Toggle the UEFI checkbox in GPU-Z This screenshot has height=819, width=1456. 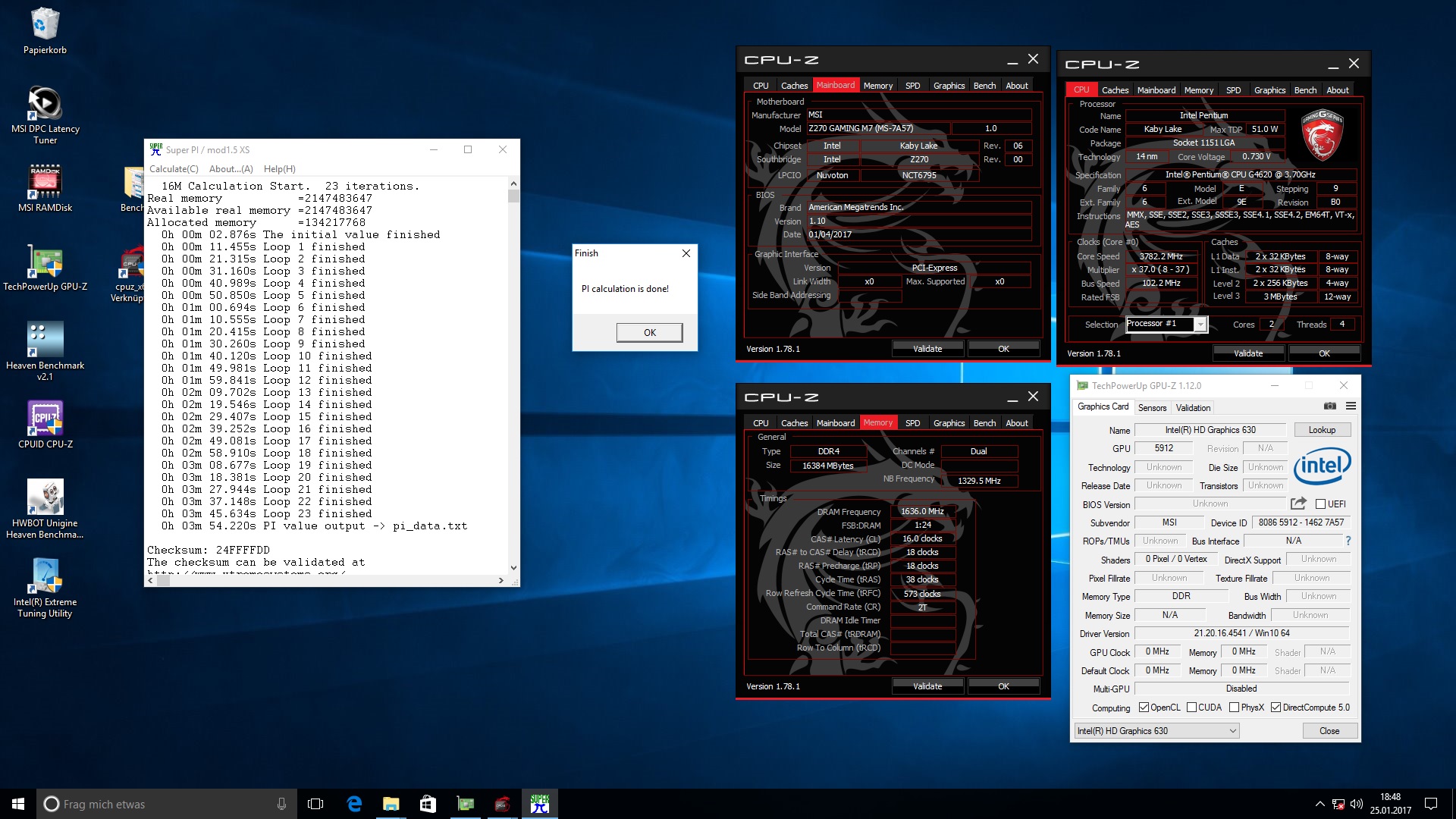click(1320, 504)
